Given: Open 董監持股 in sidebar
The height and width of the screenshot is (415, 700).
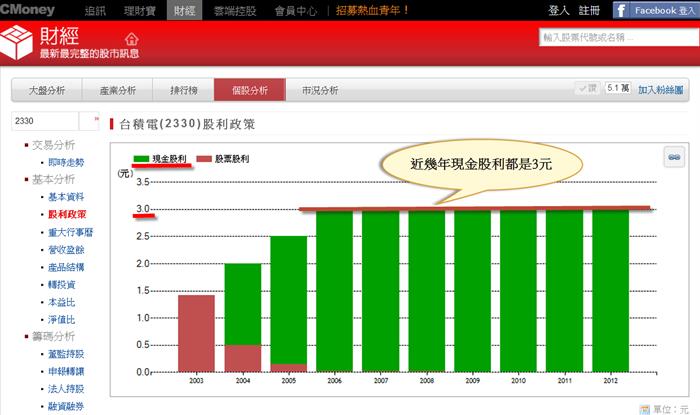Looking at the screenshot, I should click(x=66, y=354).
